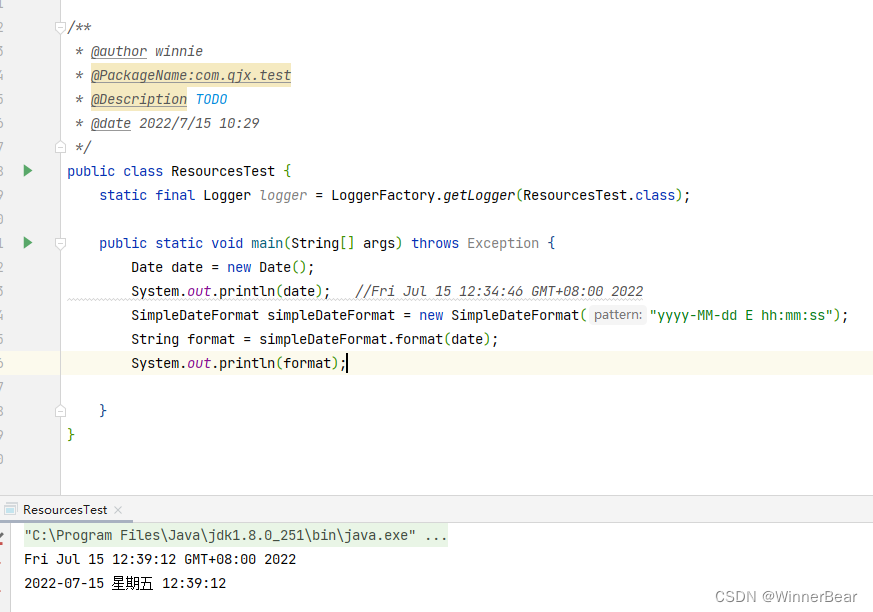Viewport: 873px width, 612px height.
Task: Click the @Description tag in the comment
Action: [139, 99]
